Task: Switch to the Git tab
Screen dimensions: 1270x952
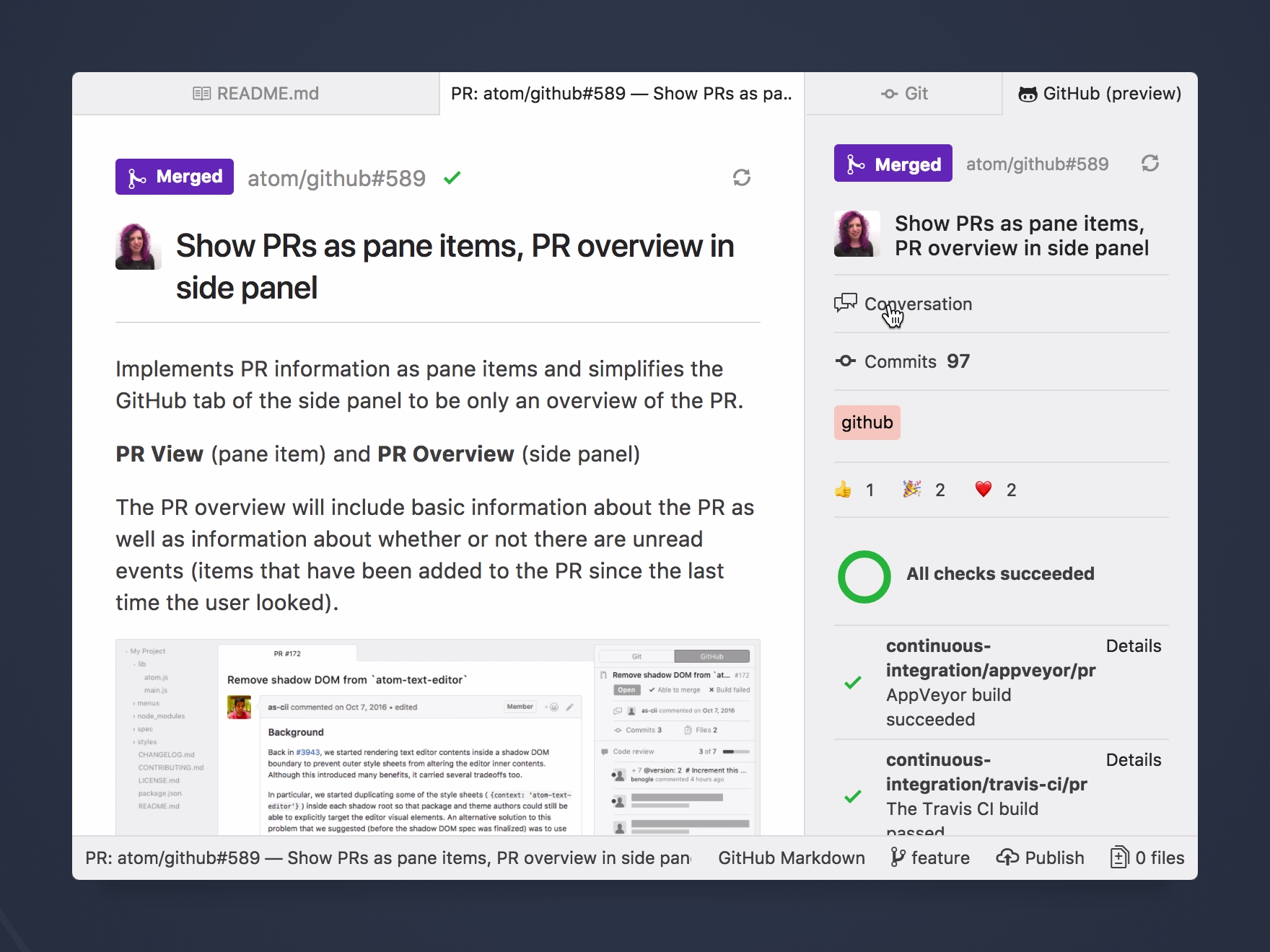Action: (x=904, y=94)
